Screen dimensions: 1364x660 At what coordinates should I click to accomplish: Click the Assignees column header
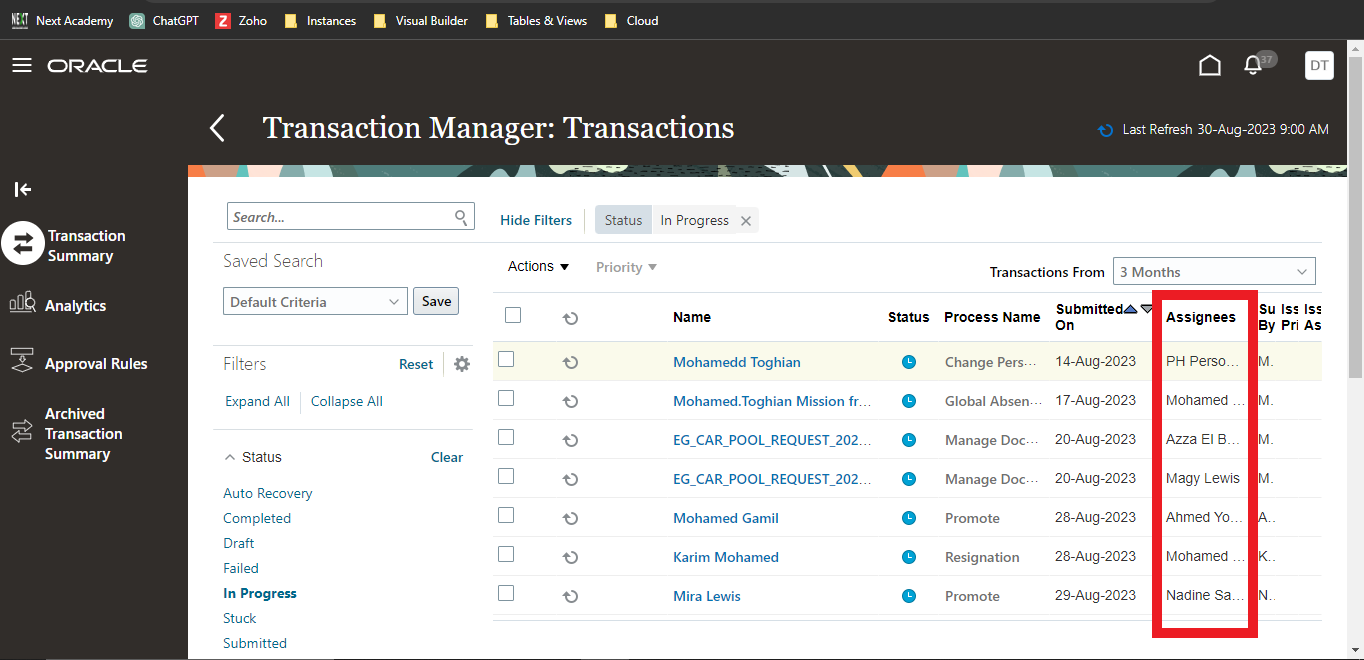[x=1201, y=317]
